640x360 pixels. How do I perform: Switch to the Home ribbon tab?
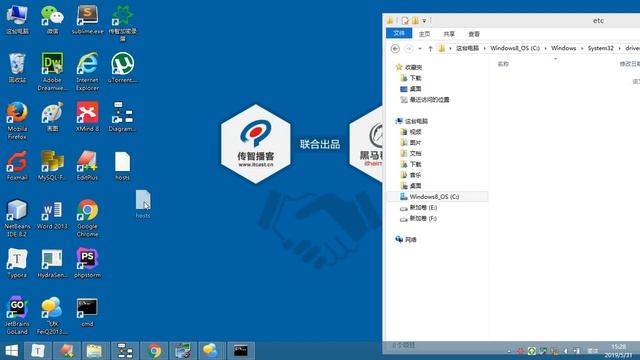pyautogui.click(x=424, y=33)
